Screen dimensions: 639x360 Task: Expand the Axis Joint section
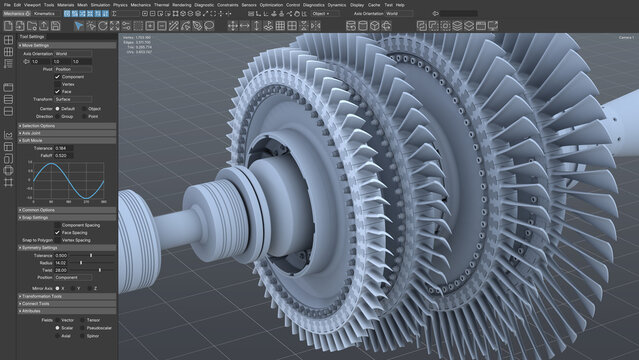tap(67, 133)
